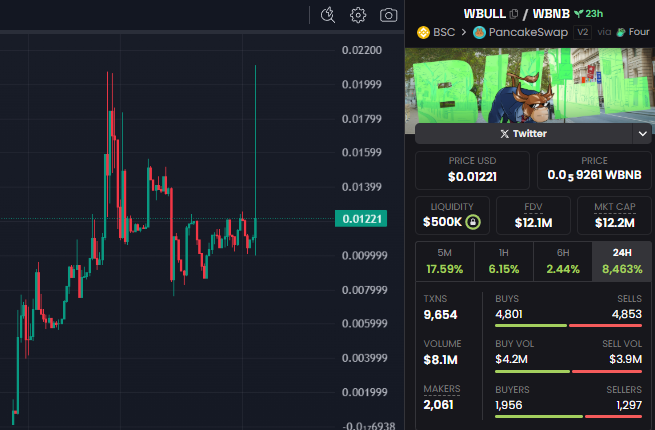Click the Four platform icon
This screenshot has width=655, height=430.
point(621,32)
